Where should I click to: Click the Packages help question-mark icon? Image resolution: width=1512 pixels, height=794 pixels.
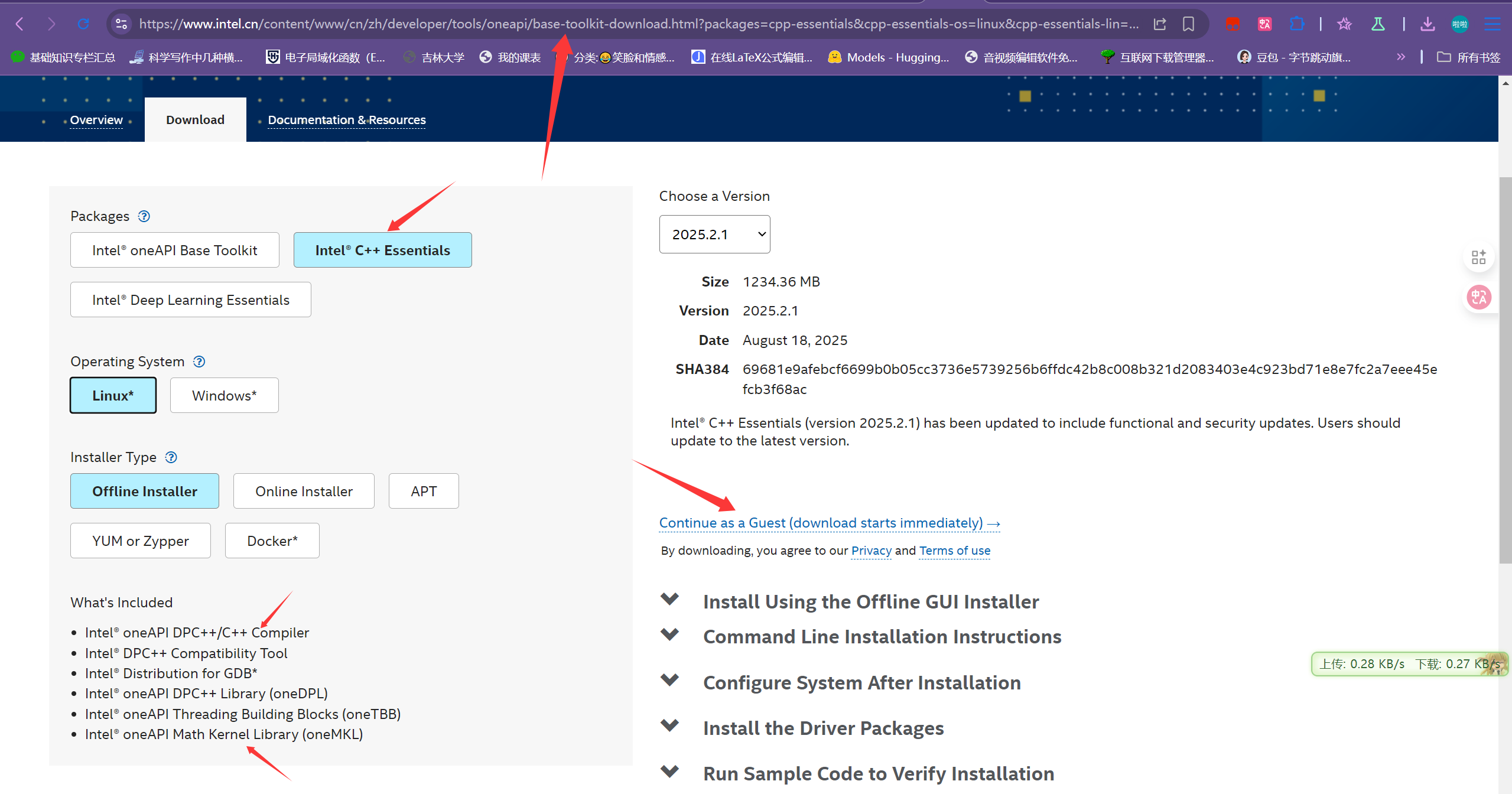pos(144,216)
